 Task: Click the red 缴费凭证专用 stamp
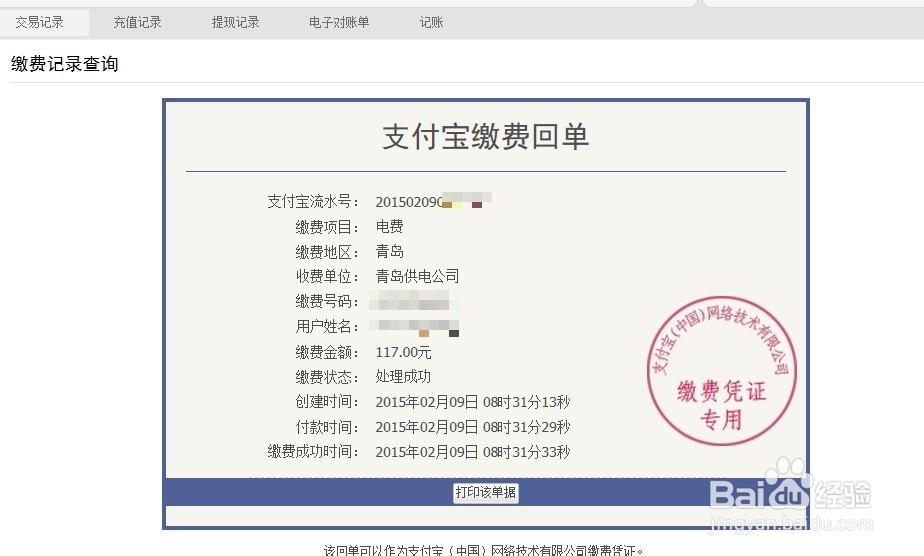721,370
